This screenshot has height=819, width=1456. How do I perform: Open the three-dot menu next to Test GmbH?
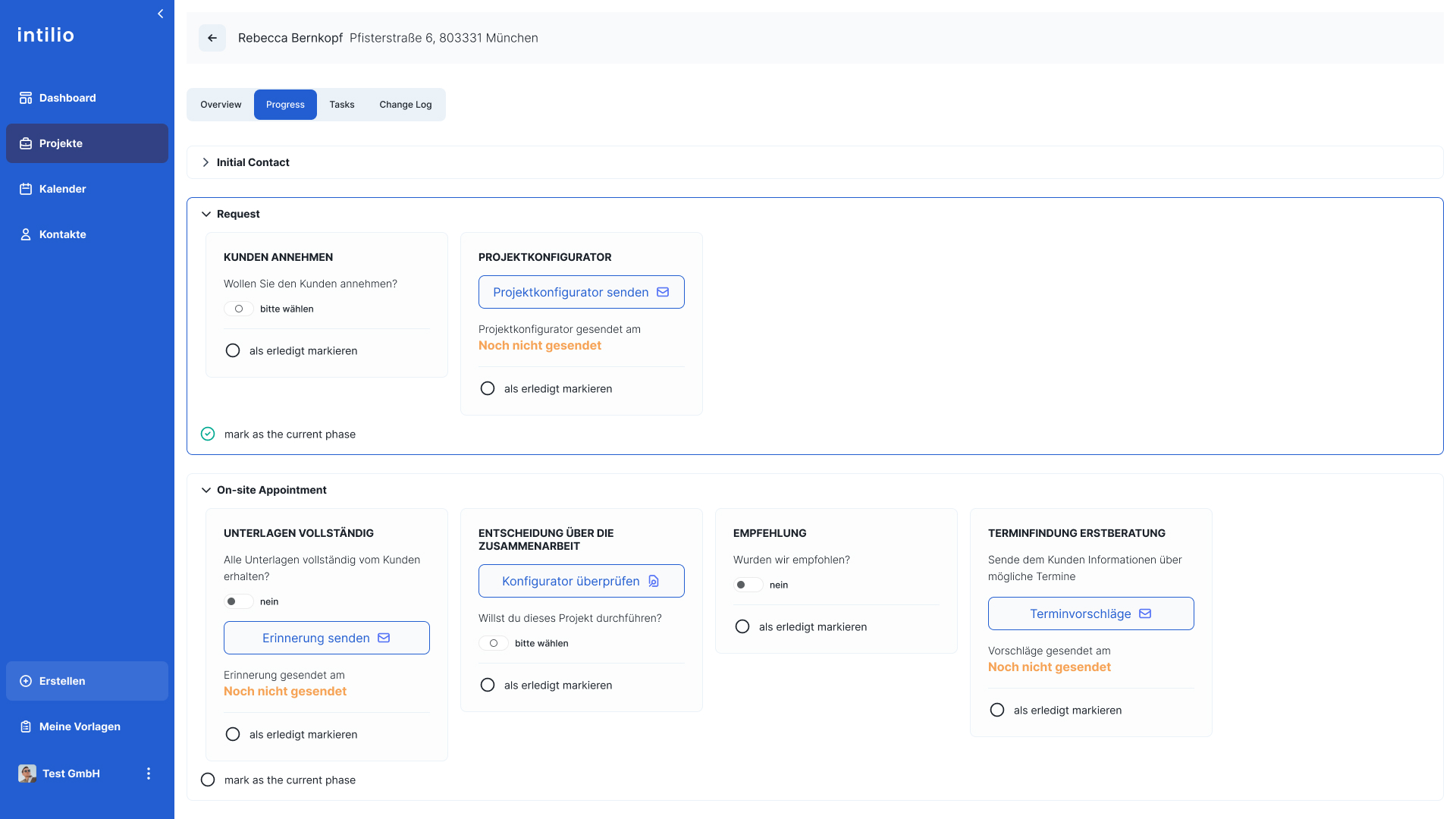click(149, 773)
